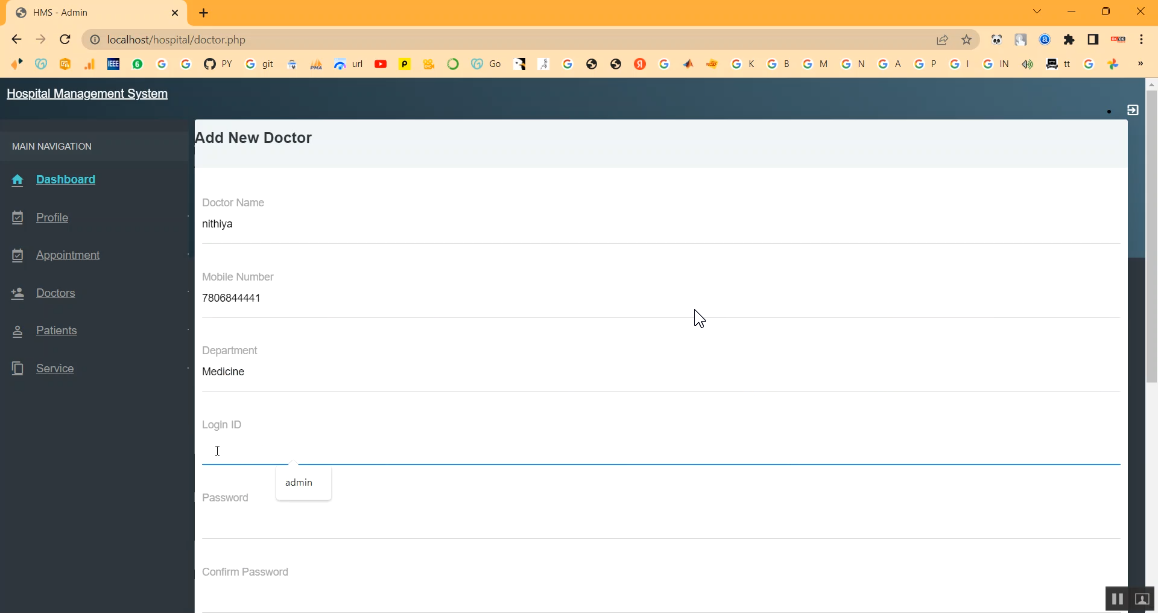Select the 'admin' autofill suggestion
This screenshot has height=613, width=1158.
click(x=304, y=482)
